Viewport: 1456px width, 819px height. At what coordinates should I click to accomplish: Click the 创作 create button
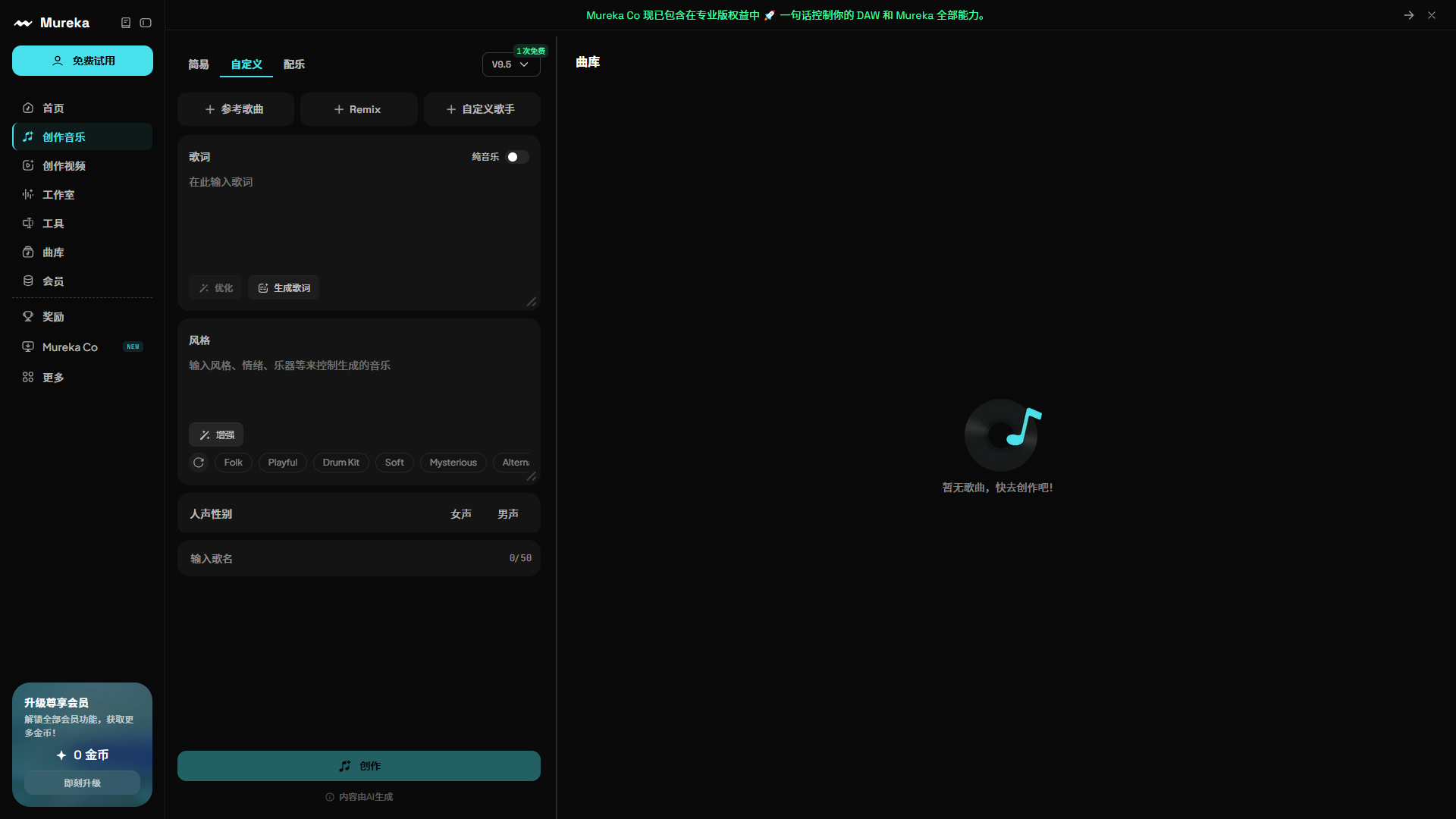359,766
